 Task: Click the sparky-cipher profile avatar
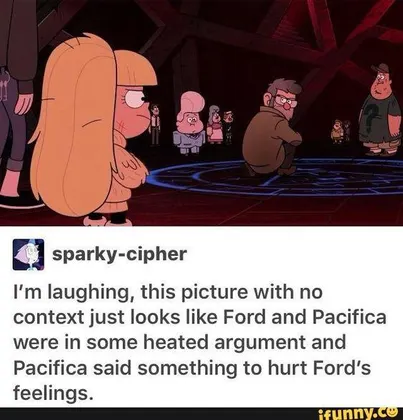pos(28,254)
